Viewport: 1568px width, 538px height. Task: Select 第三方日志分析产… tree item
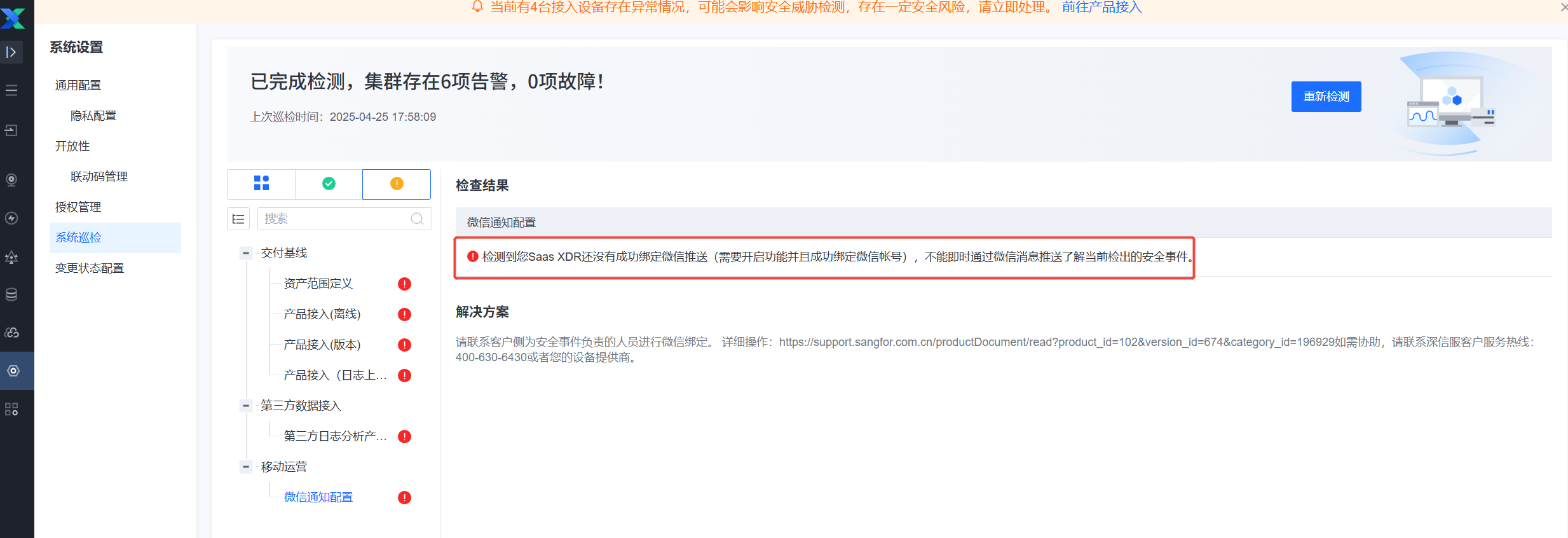click(x=335, y=436)
